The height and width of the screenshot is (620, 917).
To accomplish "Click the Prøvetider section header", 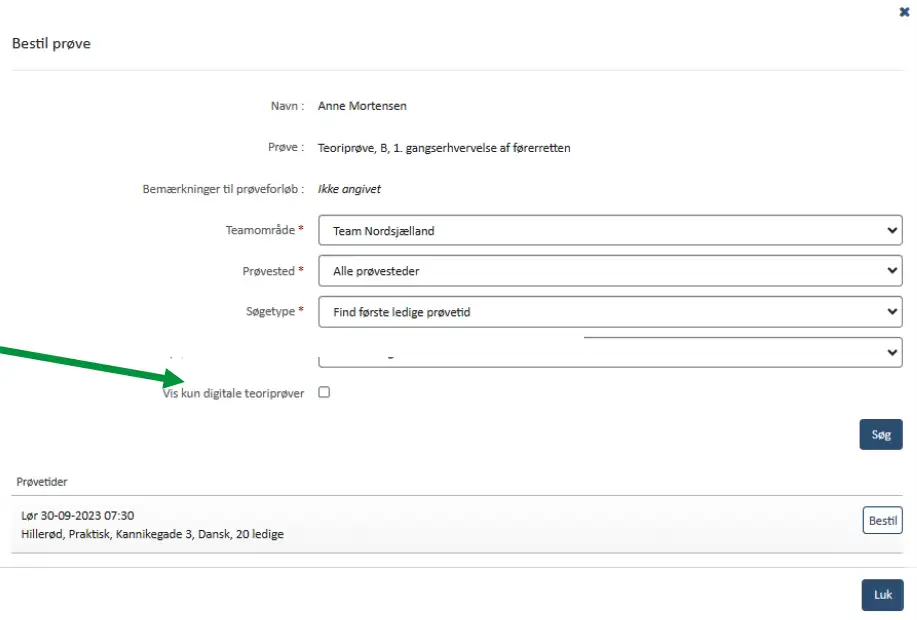I will pyautogui.click(x=42, y=482).
